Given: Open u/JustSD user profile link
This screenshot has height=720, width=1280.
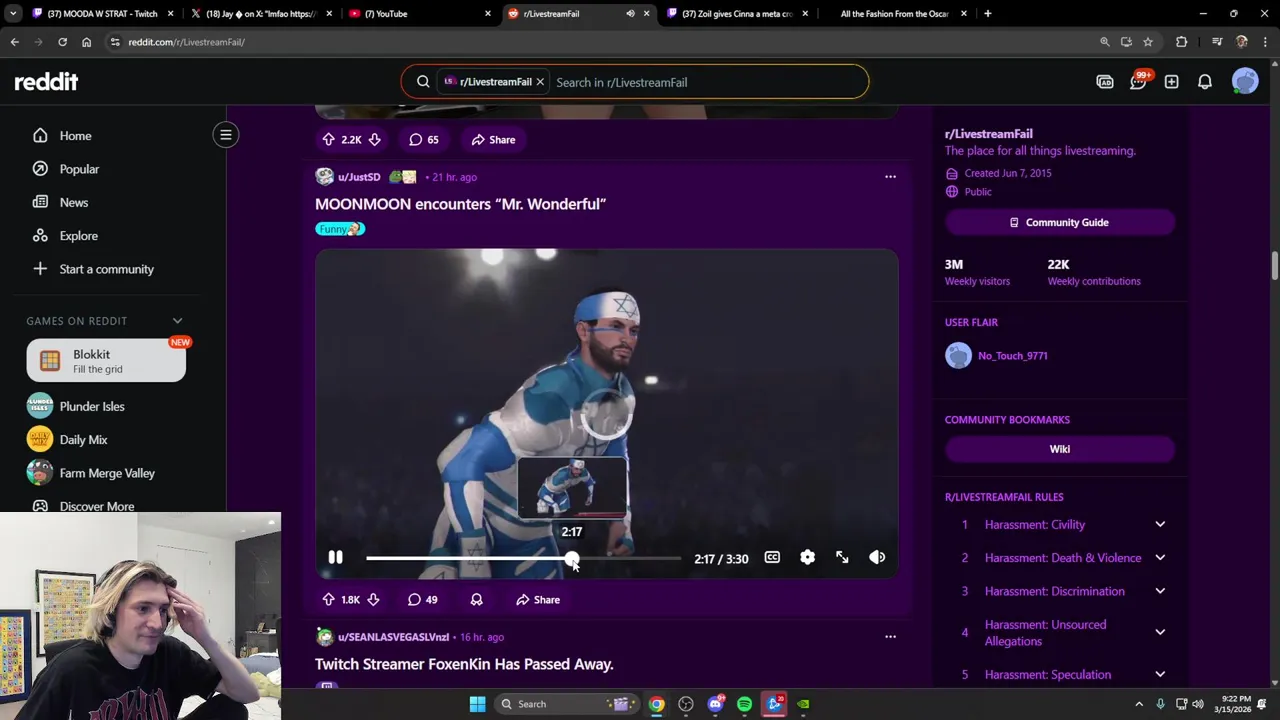Looking at the screenshot, I should click(359, 177).
